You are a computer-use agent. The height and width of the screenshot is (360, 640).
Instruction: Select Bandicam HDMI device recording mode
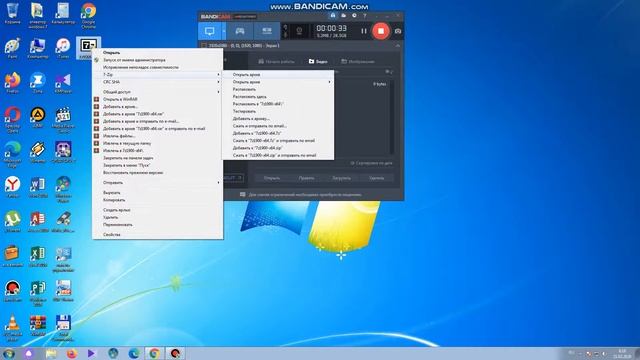(267, 31)
